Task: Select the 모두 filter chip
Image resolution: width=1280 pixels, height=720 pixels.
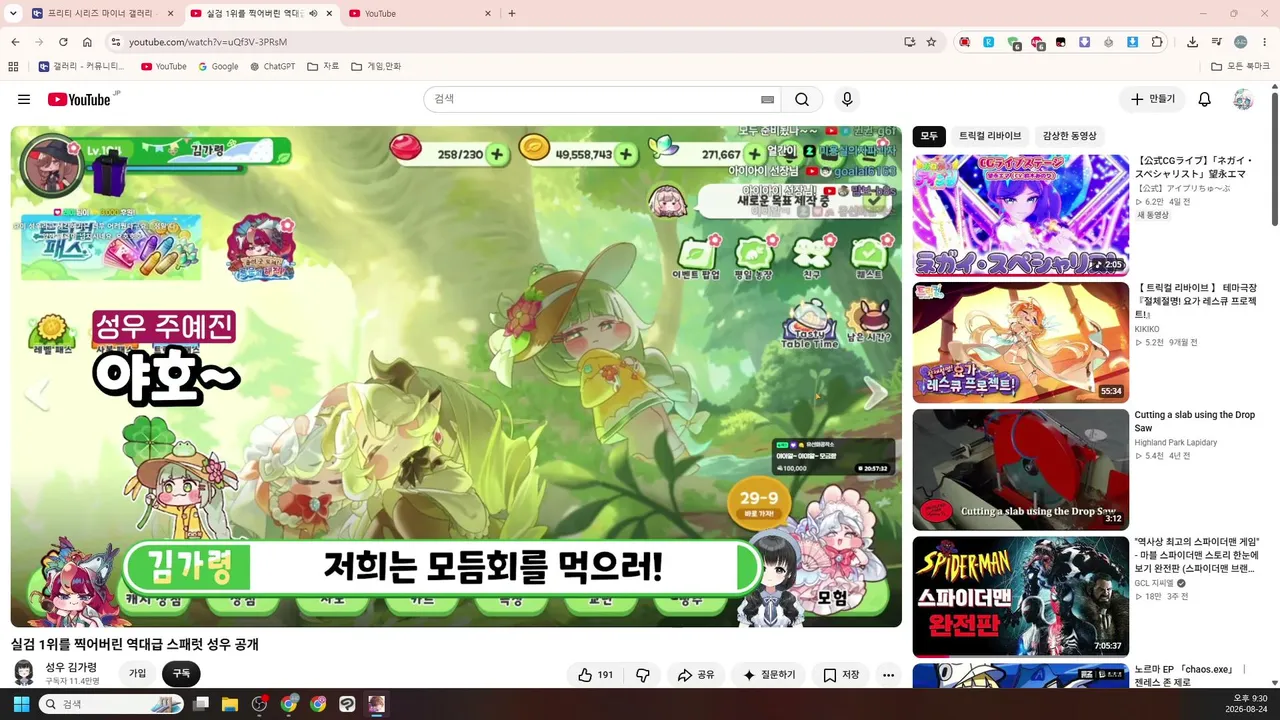Action: (929, 136)
